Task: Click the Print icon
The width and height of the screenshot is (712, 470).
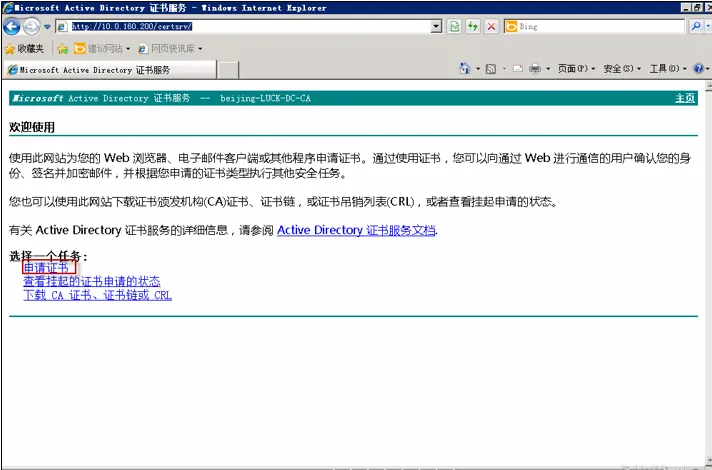Action: 535,69
